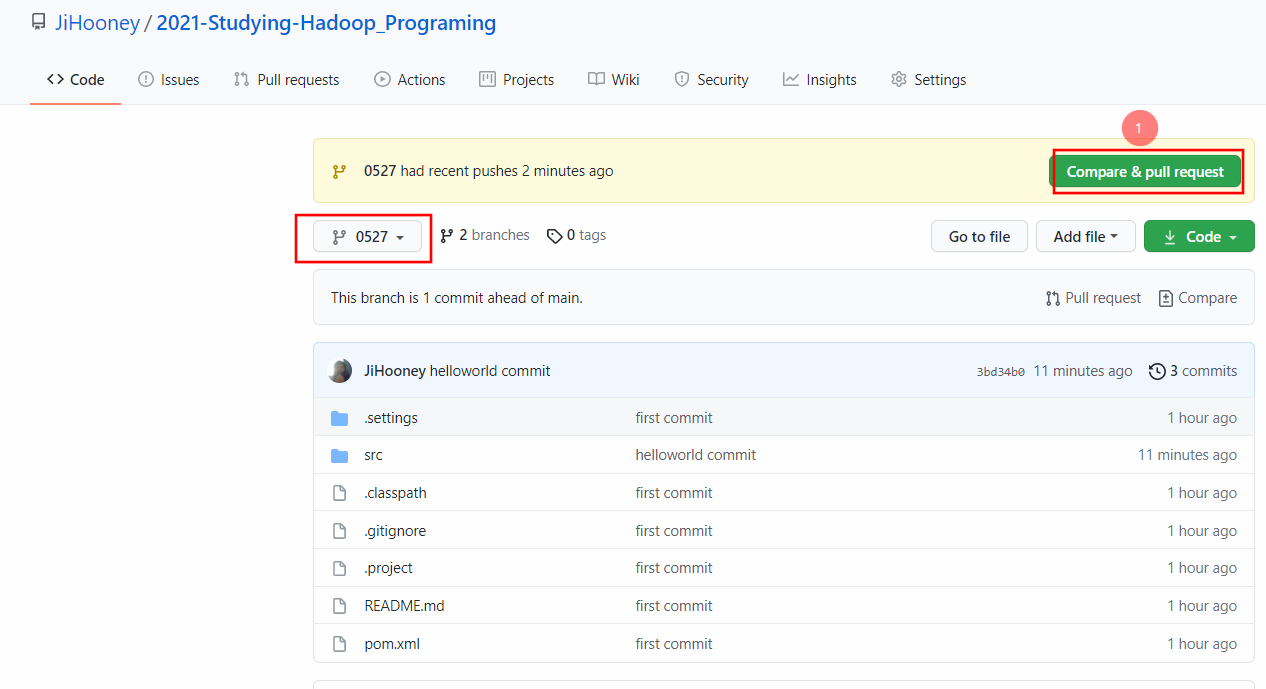Open the 0527 branch selector dropdown
The image size is (1266, 689).
point(367,237)
